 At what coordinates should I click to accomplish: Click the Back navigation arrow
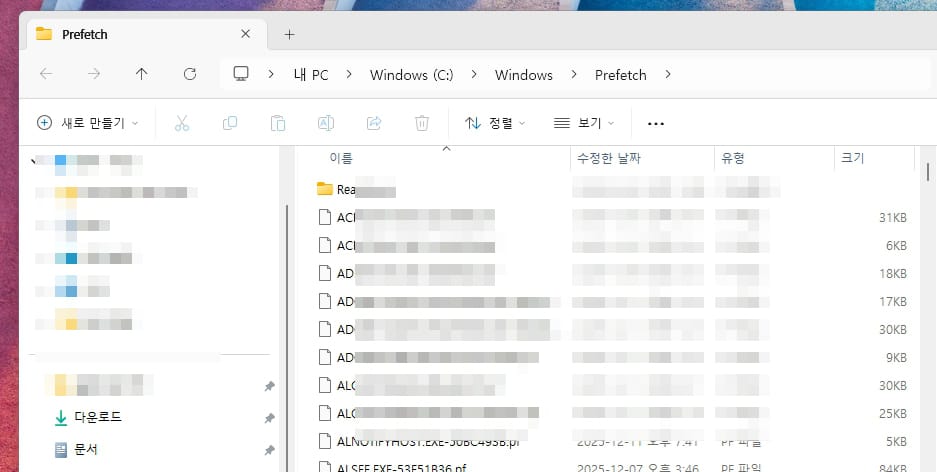(x=46, y=74)
